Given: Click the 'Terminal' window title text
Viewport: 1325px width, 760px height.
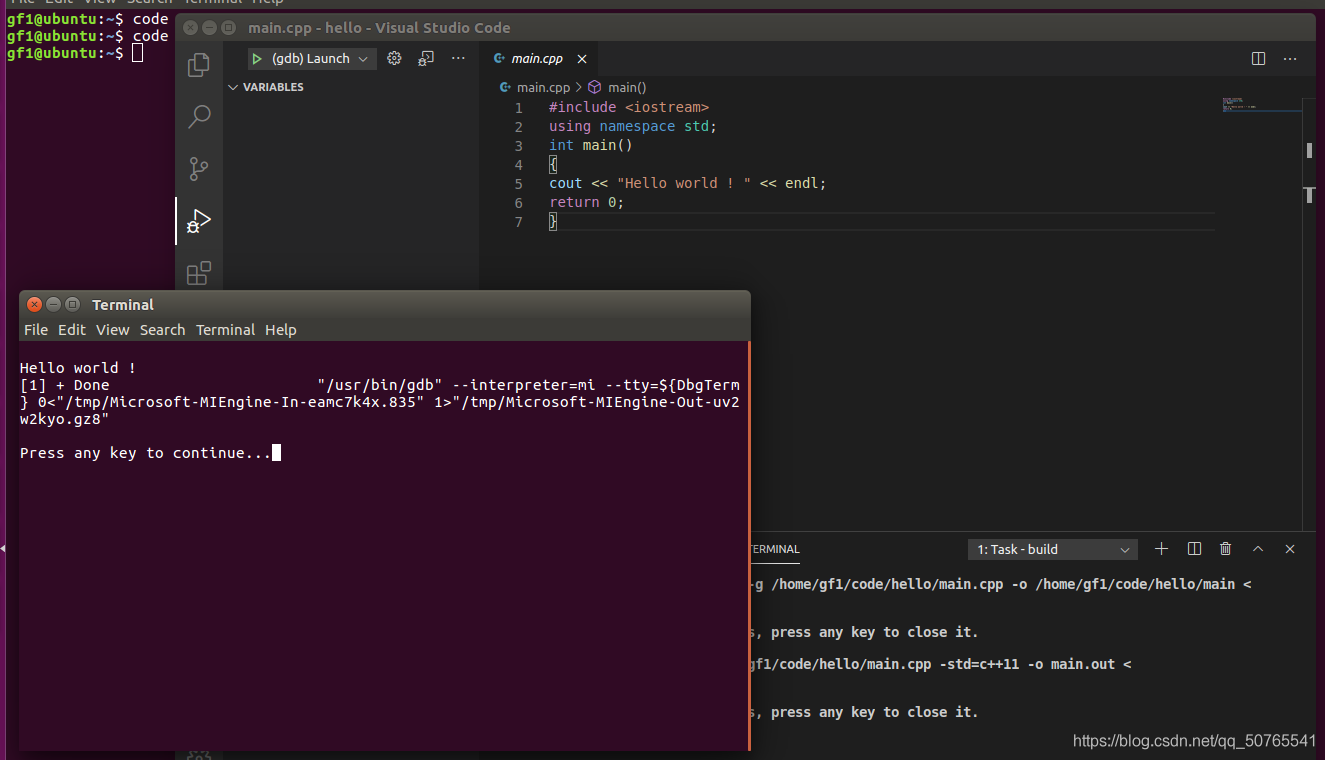Looking at the screenshot, I should tap(123, 305).
